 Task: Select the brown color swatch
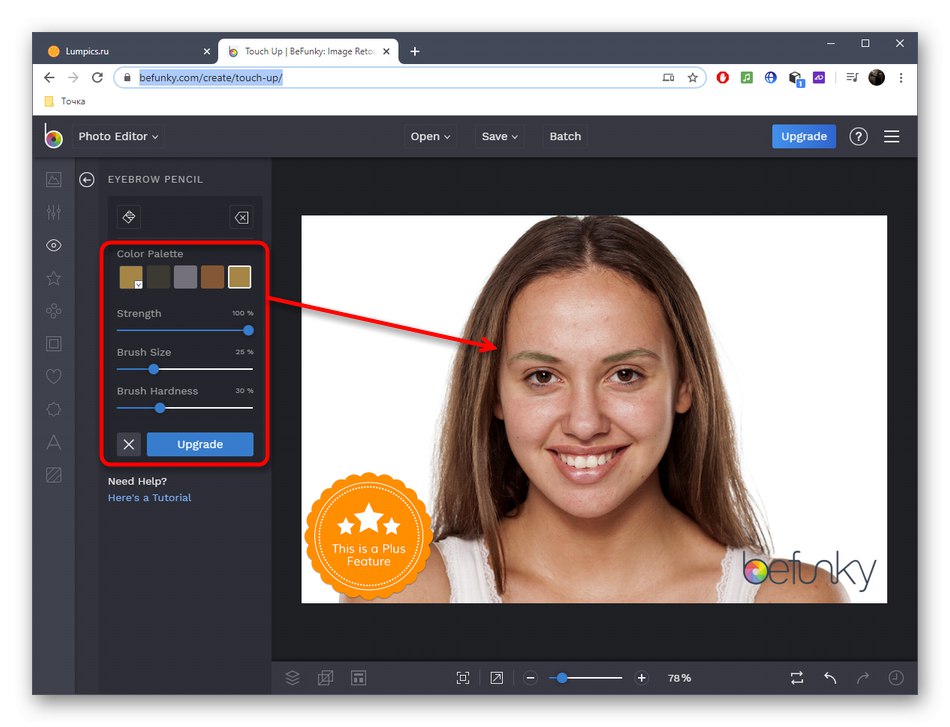coord(212,277)
